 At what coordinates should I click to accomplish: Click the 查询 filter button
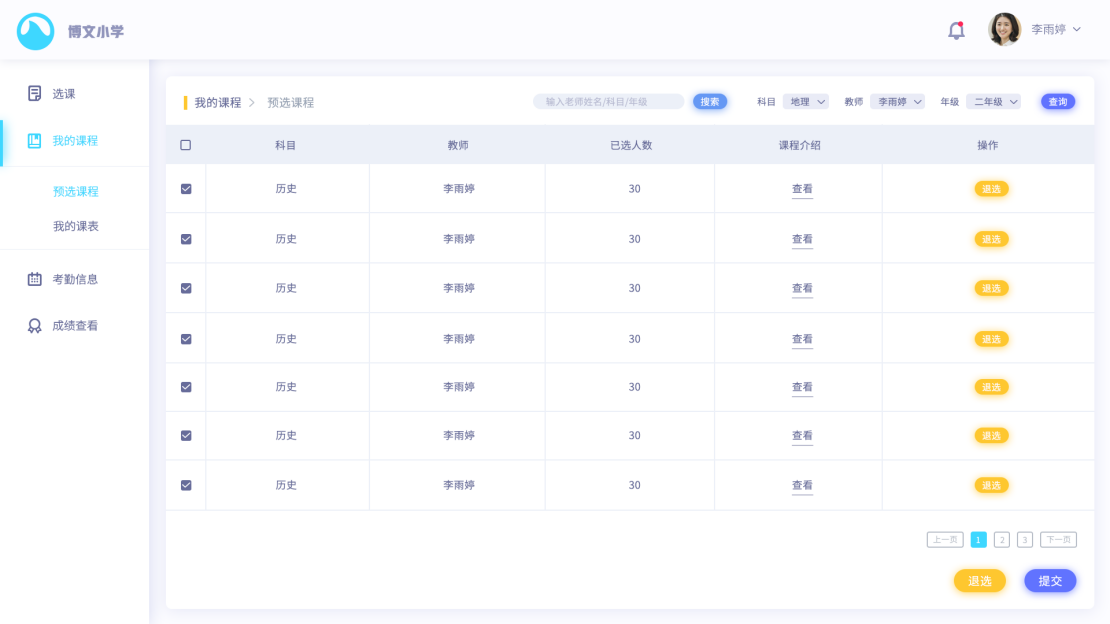click(1058, 102)
